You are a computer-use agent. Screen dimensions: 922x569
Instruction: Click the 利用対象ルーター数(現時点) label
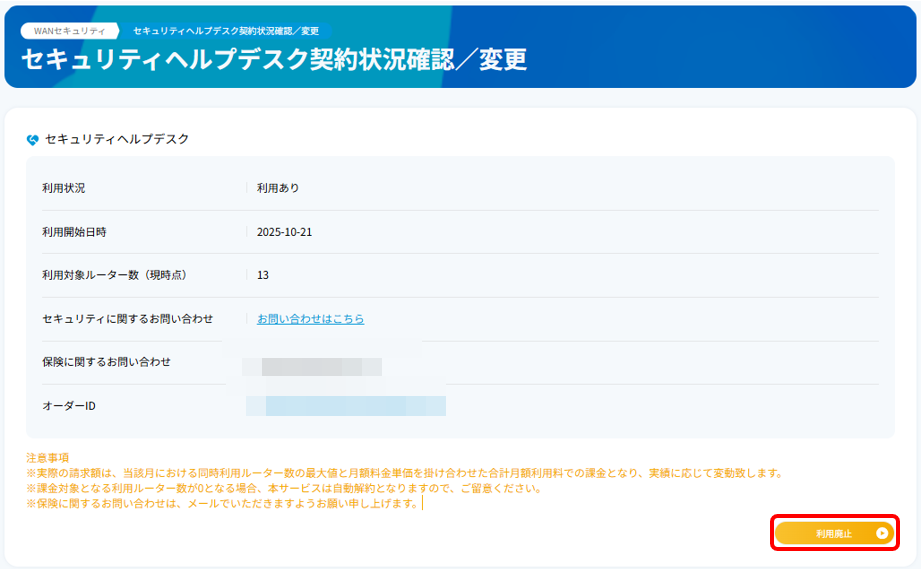[x=114, y=275]
